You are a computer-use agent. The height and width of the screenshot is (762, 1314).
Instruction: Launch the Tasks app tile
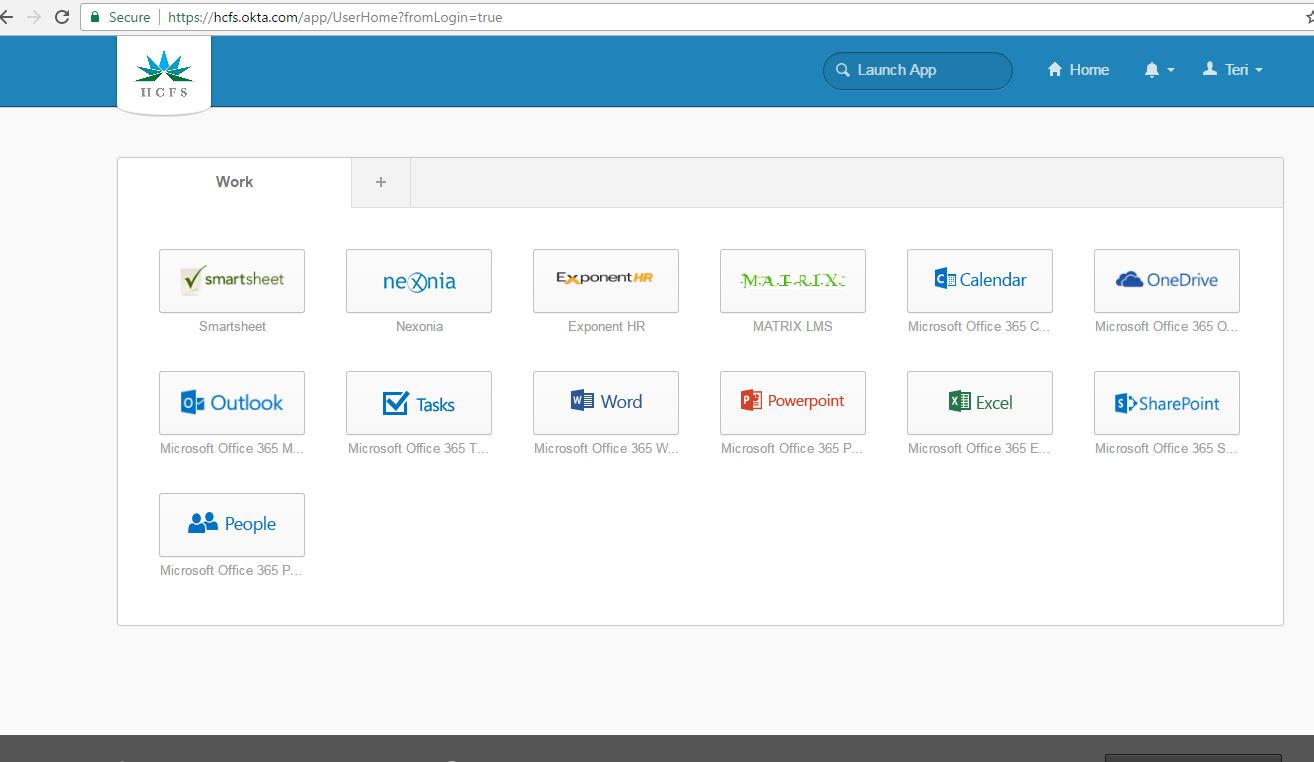pyautogui.click(x=419, y=403)
